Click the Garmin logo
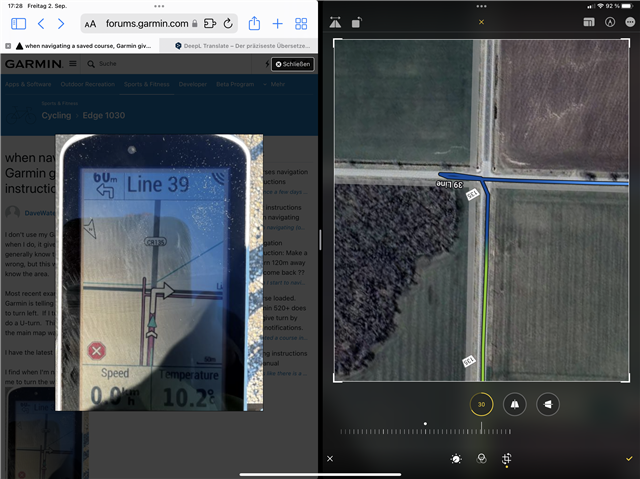The image size is (640, 479). 34,64
